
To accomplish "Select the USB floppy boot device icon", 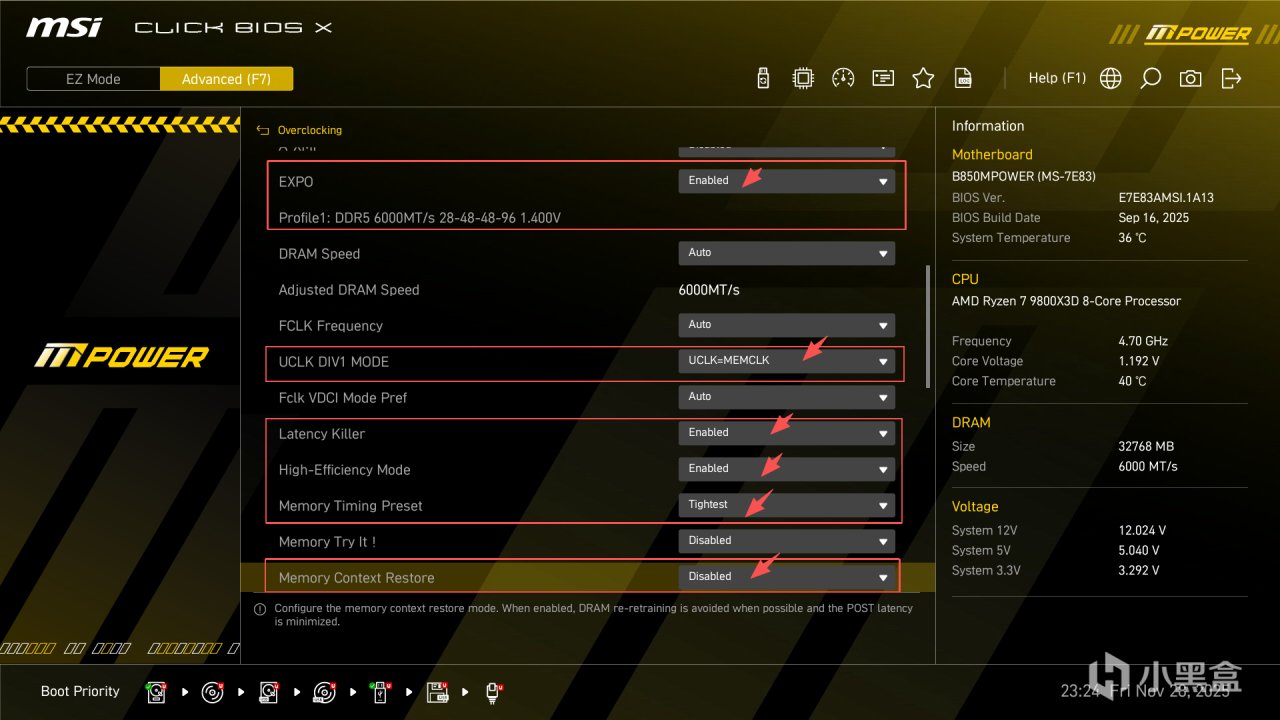I will pos(437,692).
